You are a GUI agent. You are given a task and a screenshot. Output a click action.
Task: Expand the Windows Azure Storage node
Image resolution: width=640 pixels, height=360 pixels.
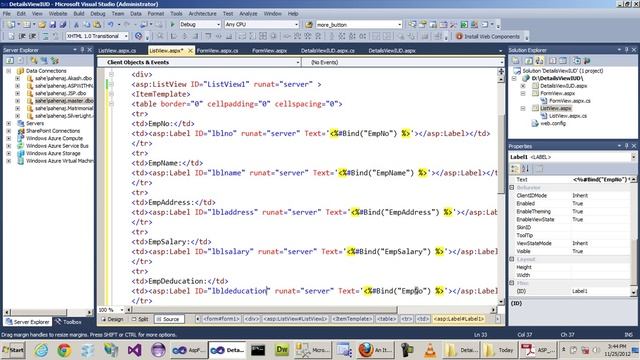coord(9,153)
